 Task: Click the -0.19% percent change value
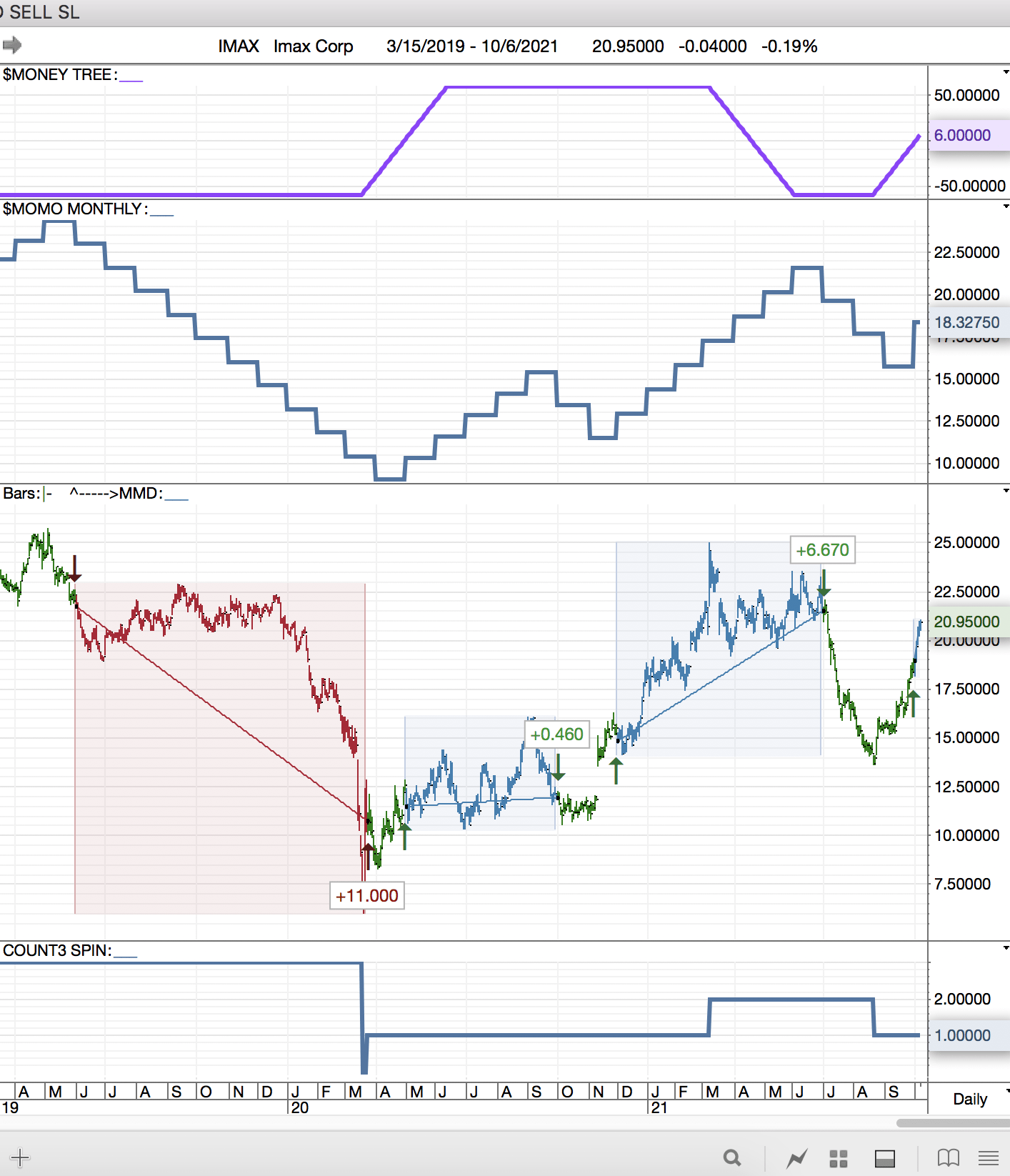click(789, 46)
